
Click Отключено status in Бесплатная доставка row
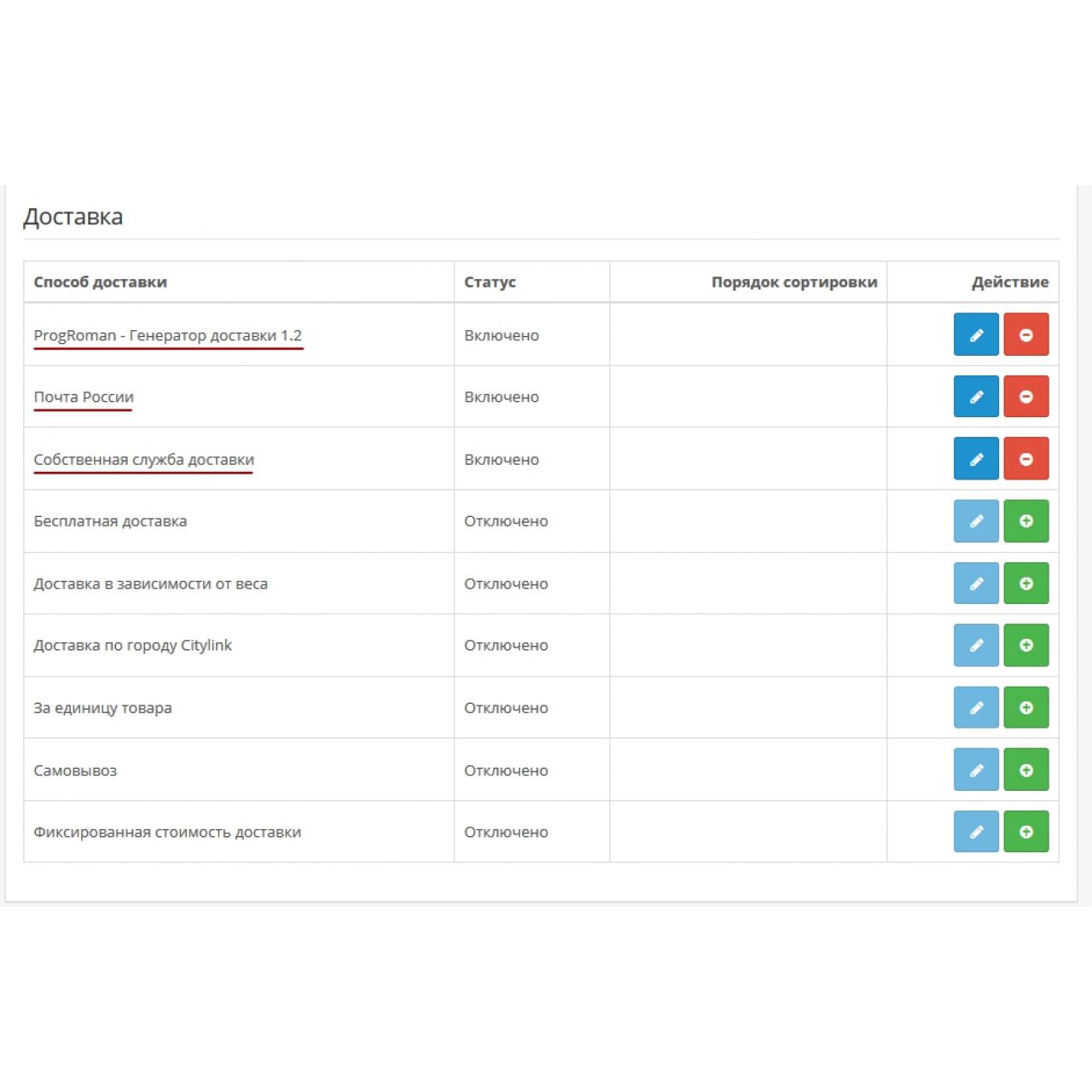click(506, 521)
